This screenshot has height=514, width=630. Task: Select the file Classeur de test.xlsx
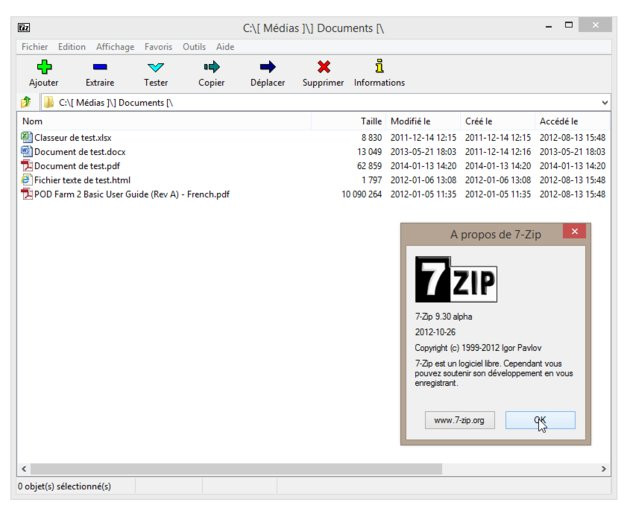coord(73,137)
